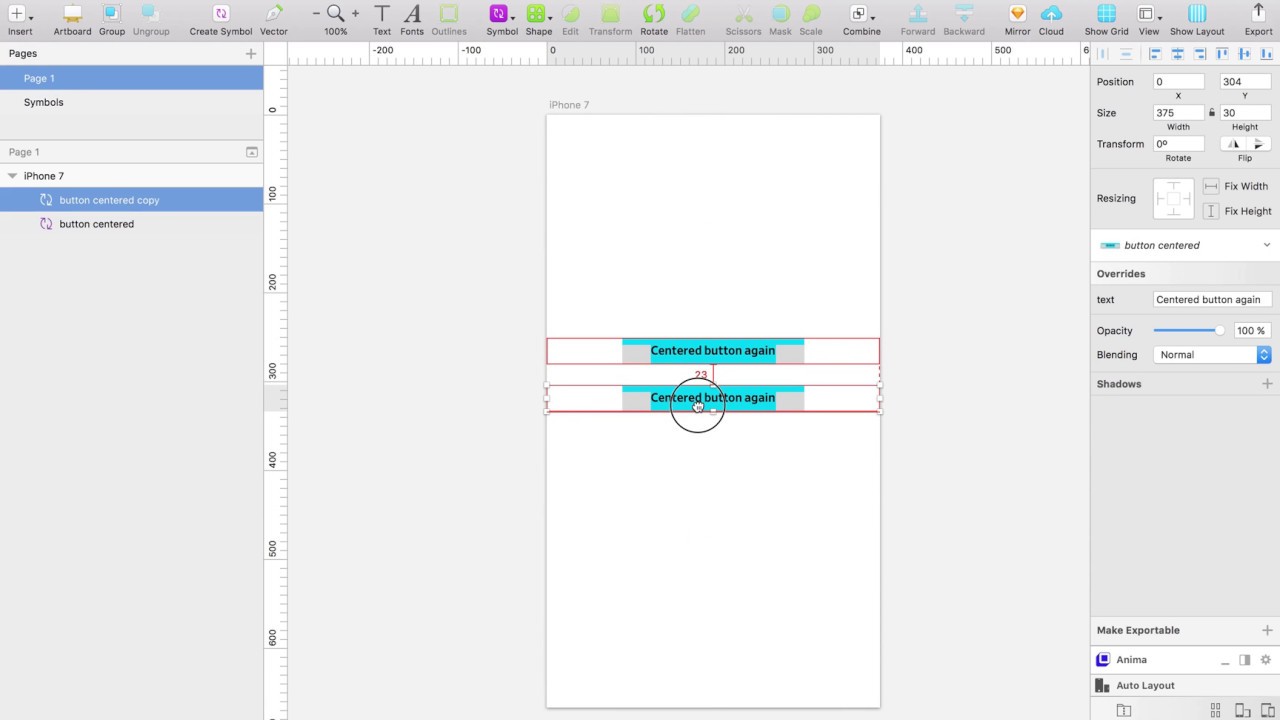Select the button centered layer
Viewport: 1280px width, 720px height.
point(96,224)
